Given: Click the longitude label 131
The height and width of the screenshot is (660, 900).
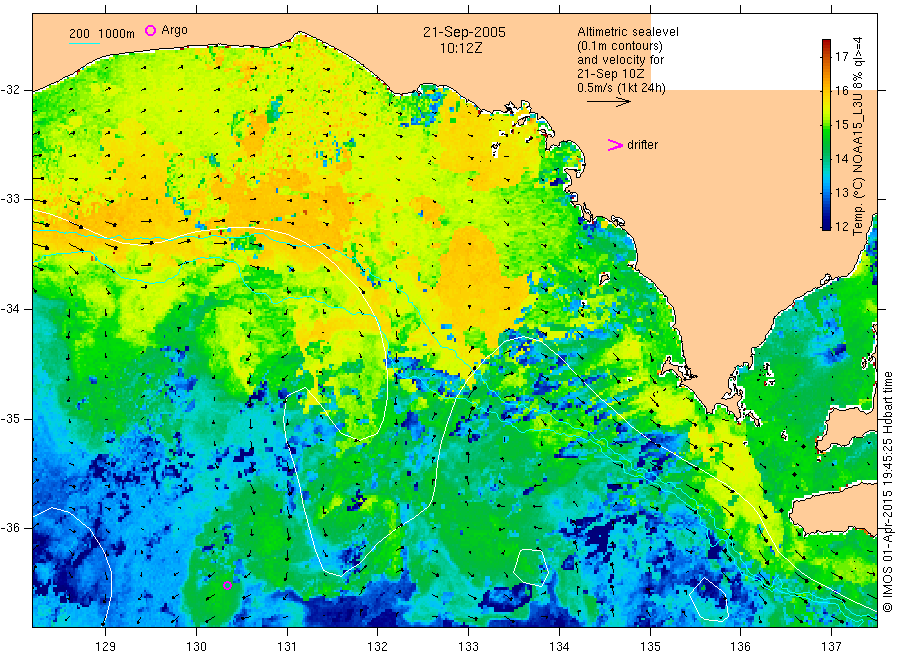Looking at the screenshot, I should 287,647.
